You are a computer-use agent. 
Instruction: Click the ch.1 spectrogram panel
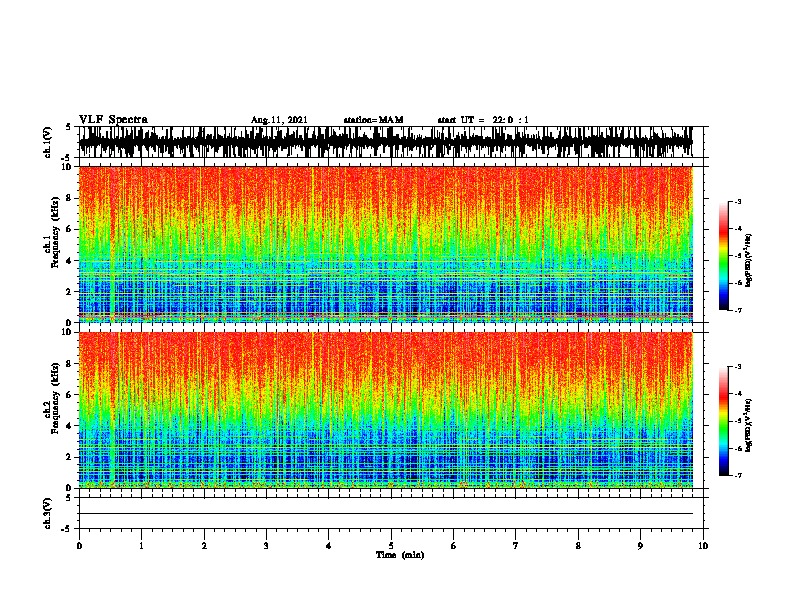pyautogui.click(x=385, y=244)
